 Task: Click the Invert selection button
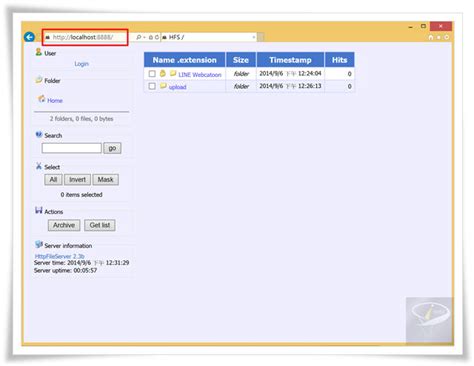pos(77,180)
